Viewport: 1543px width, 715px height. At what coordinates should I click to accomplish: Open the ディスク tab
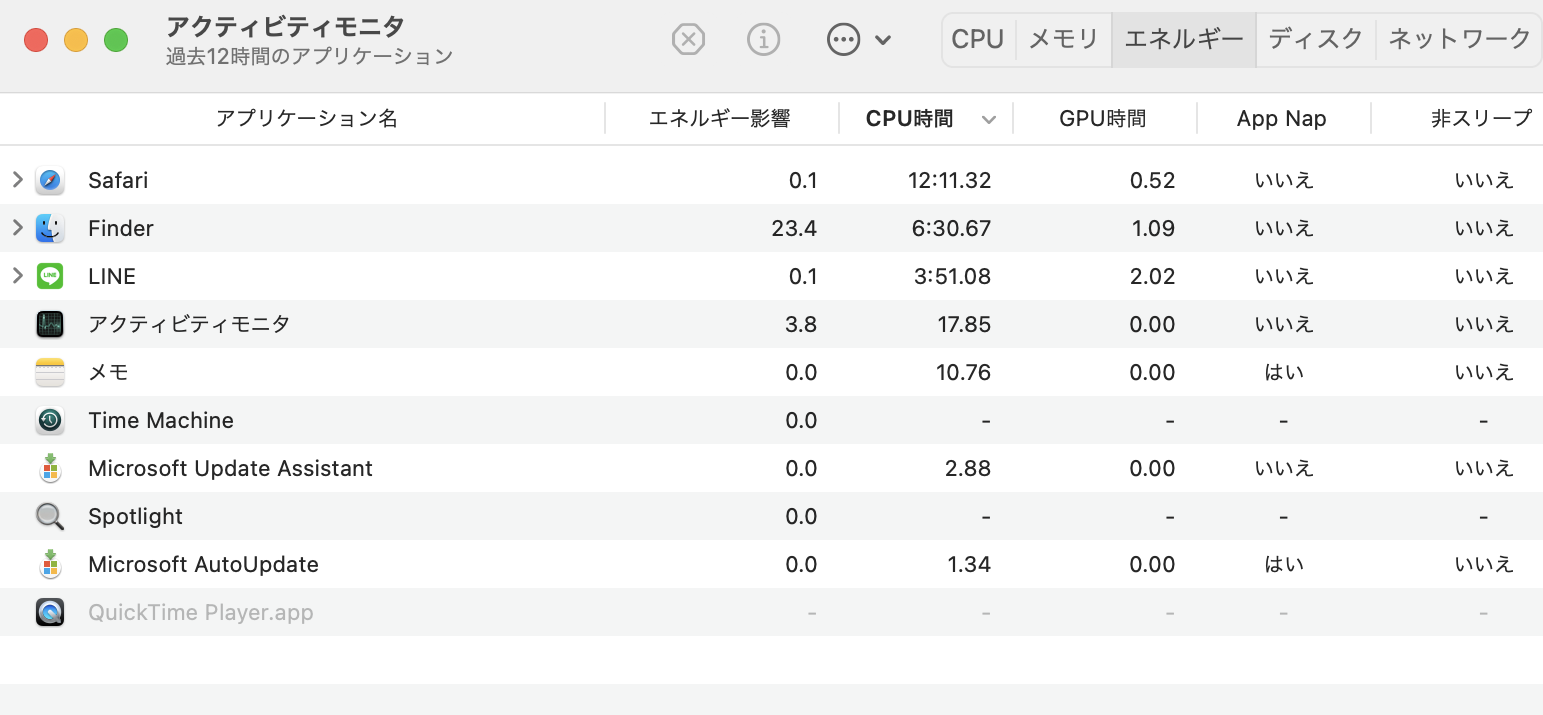click(x=1315, y=40)
